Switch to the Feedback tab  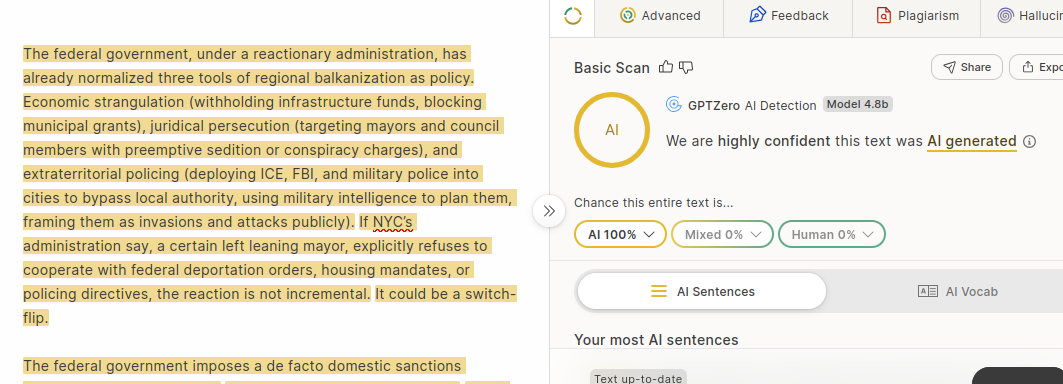click(x=788, y=16)
